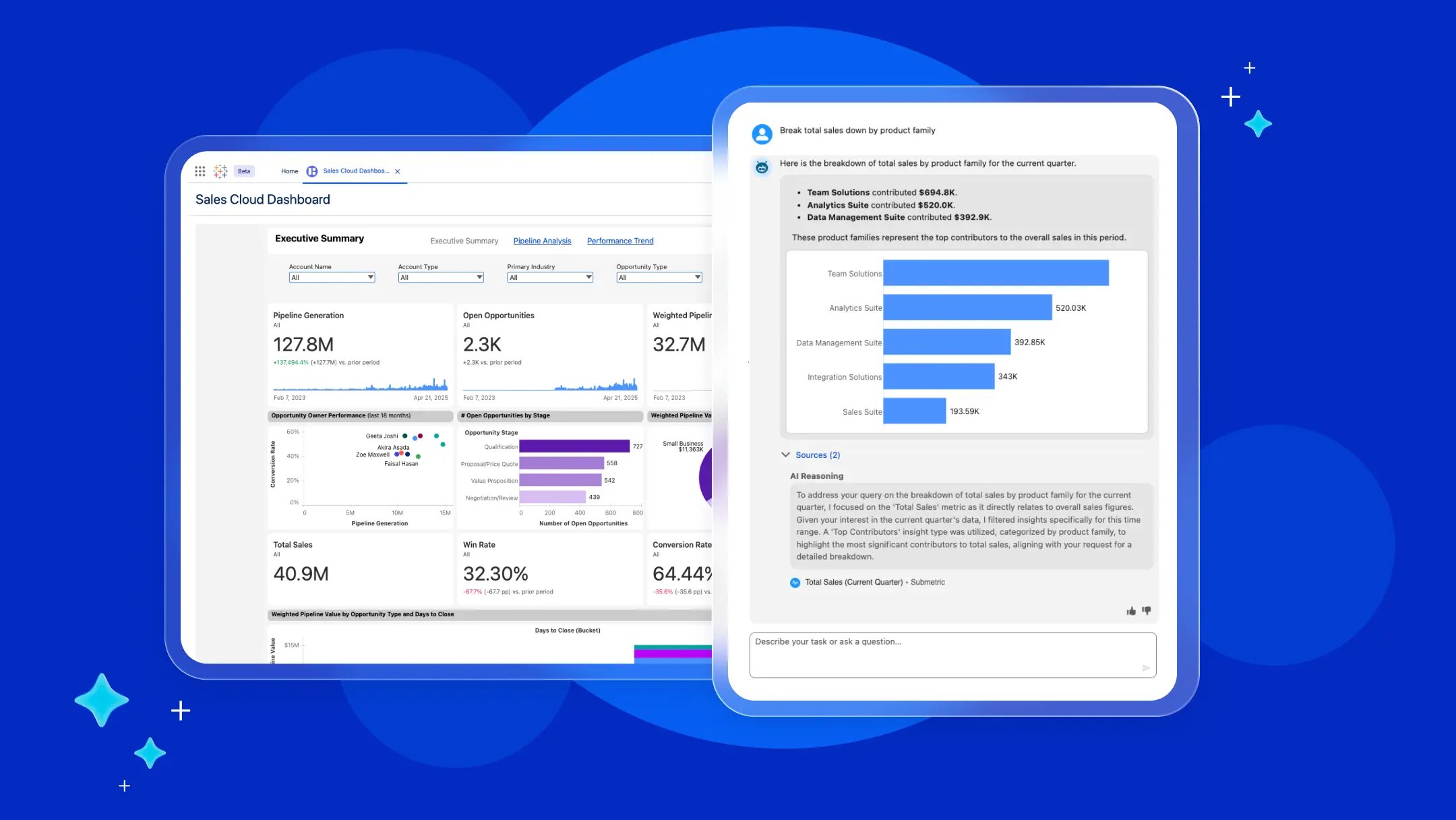Open the Performance Trend link

620,241
